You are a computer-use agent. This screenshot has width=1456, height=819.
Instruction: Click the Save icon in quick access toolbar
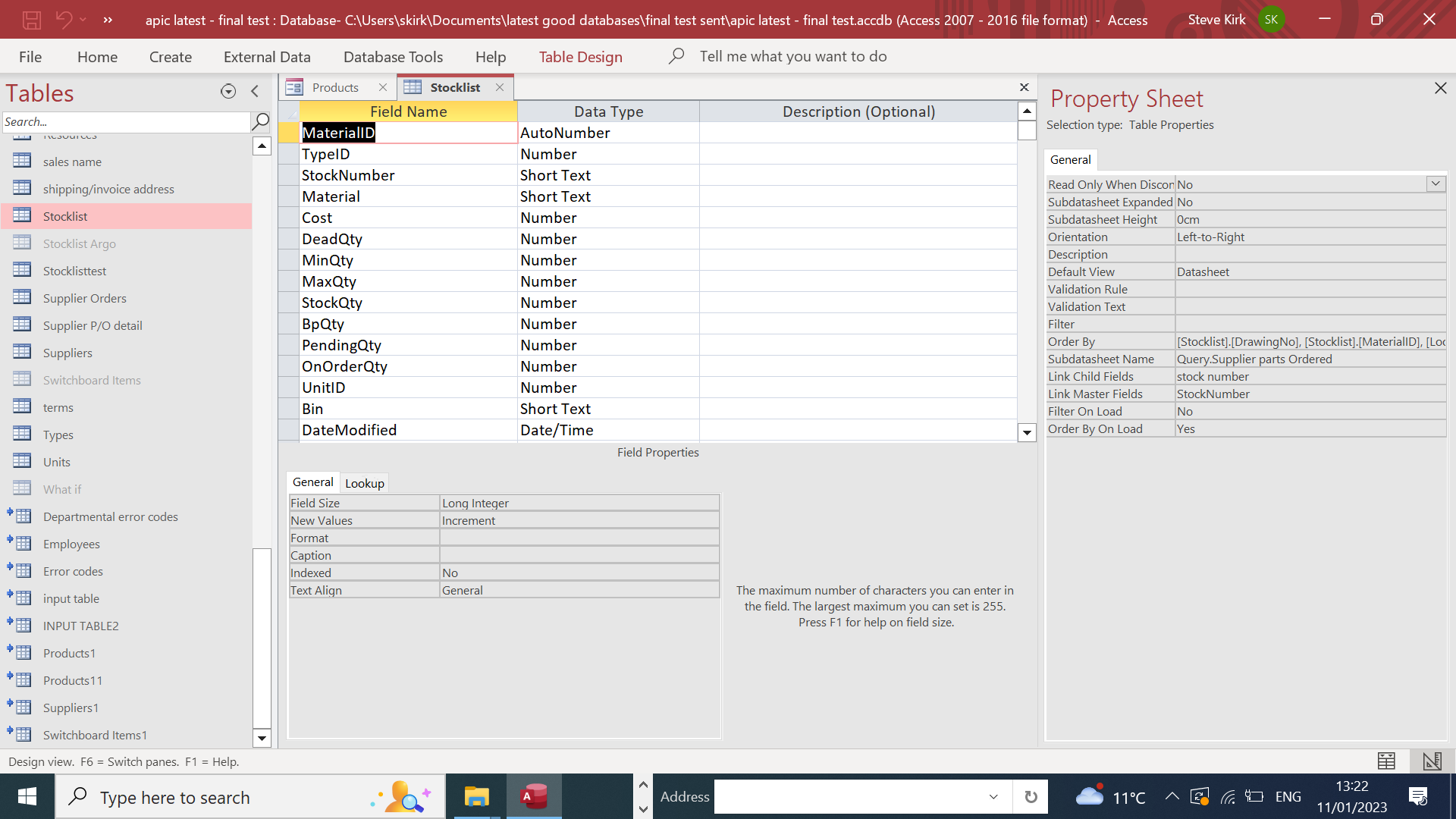pos(31,20)
